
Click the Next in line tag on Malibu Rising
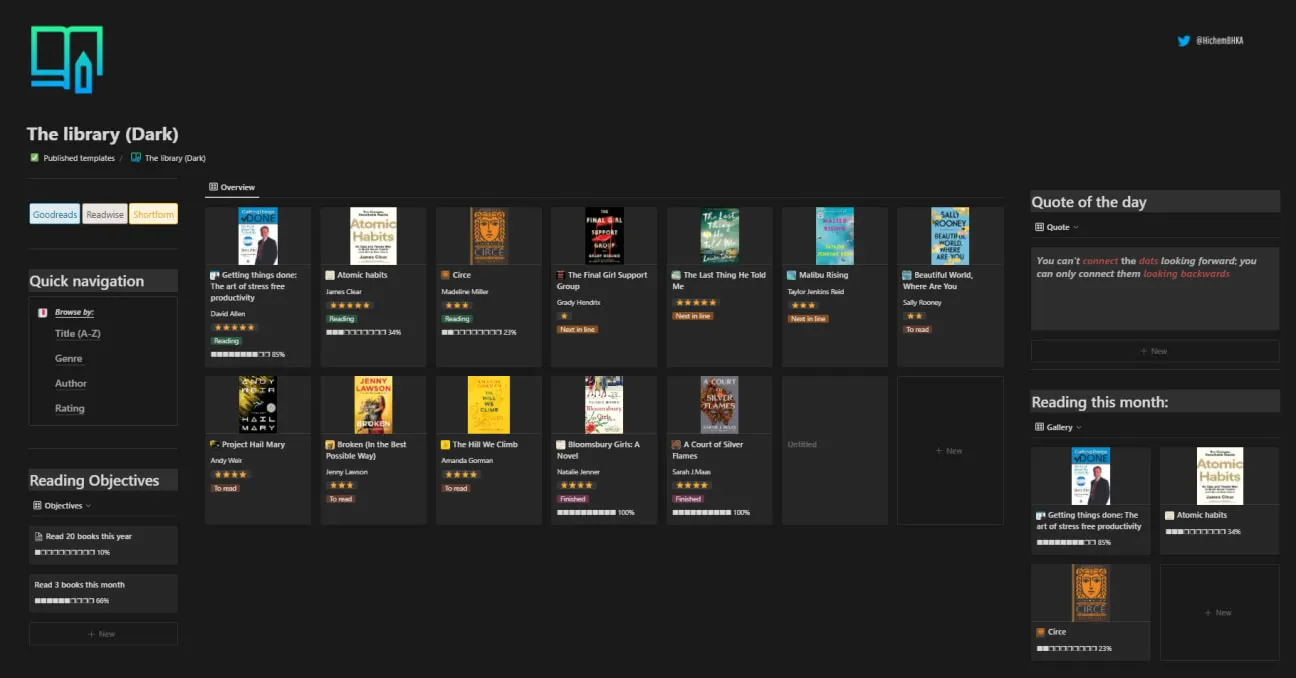coord(808,319)
